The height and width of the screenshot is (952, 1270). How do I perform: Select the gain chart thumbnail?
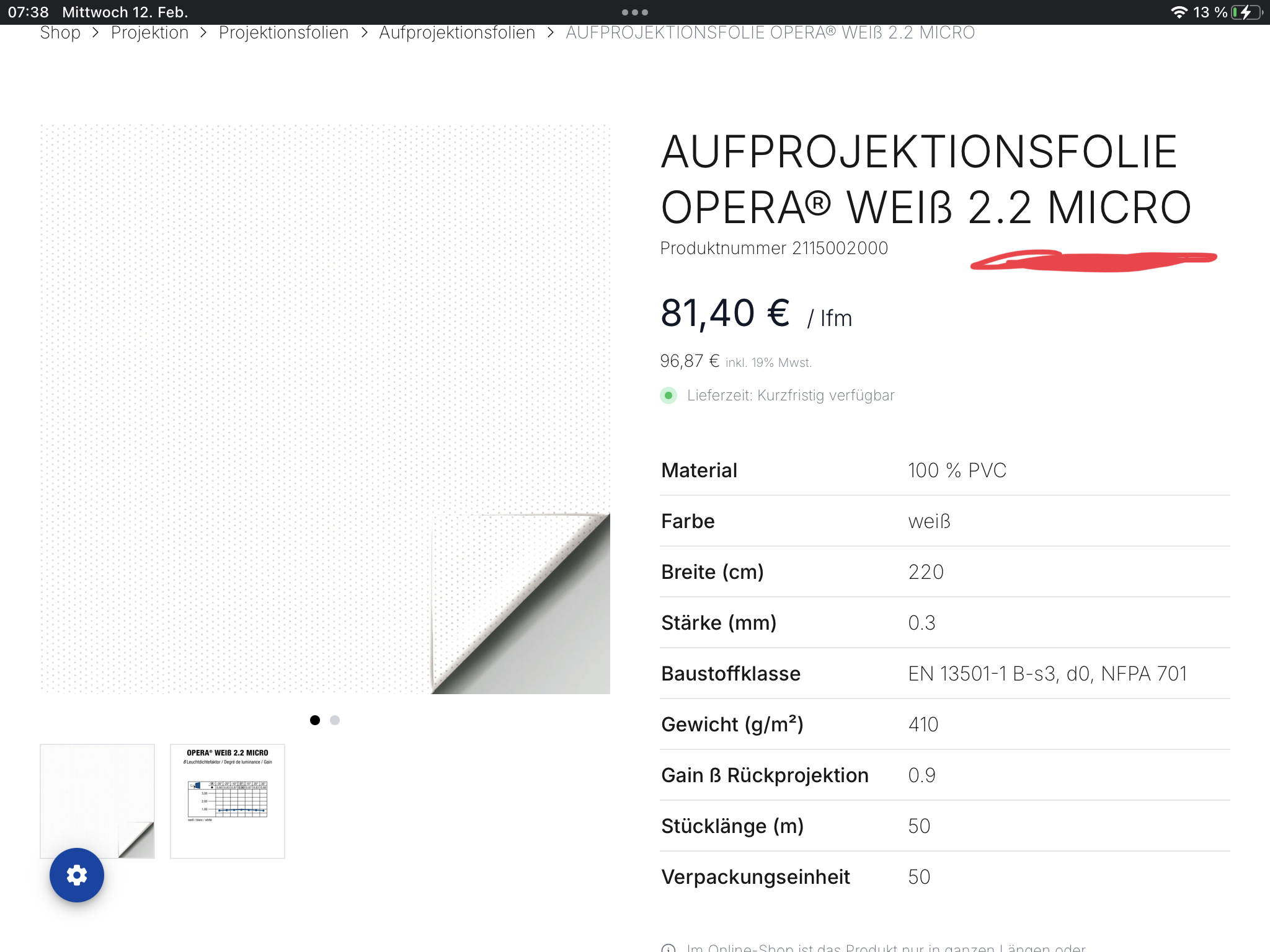[228, 801]
